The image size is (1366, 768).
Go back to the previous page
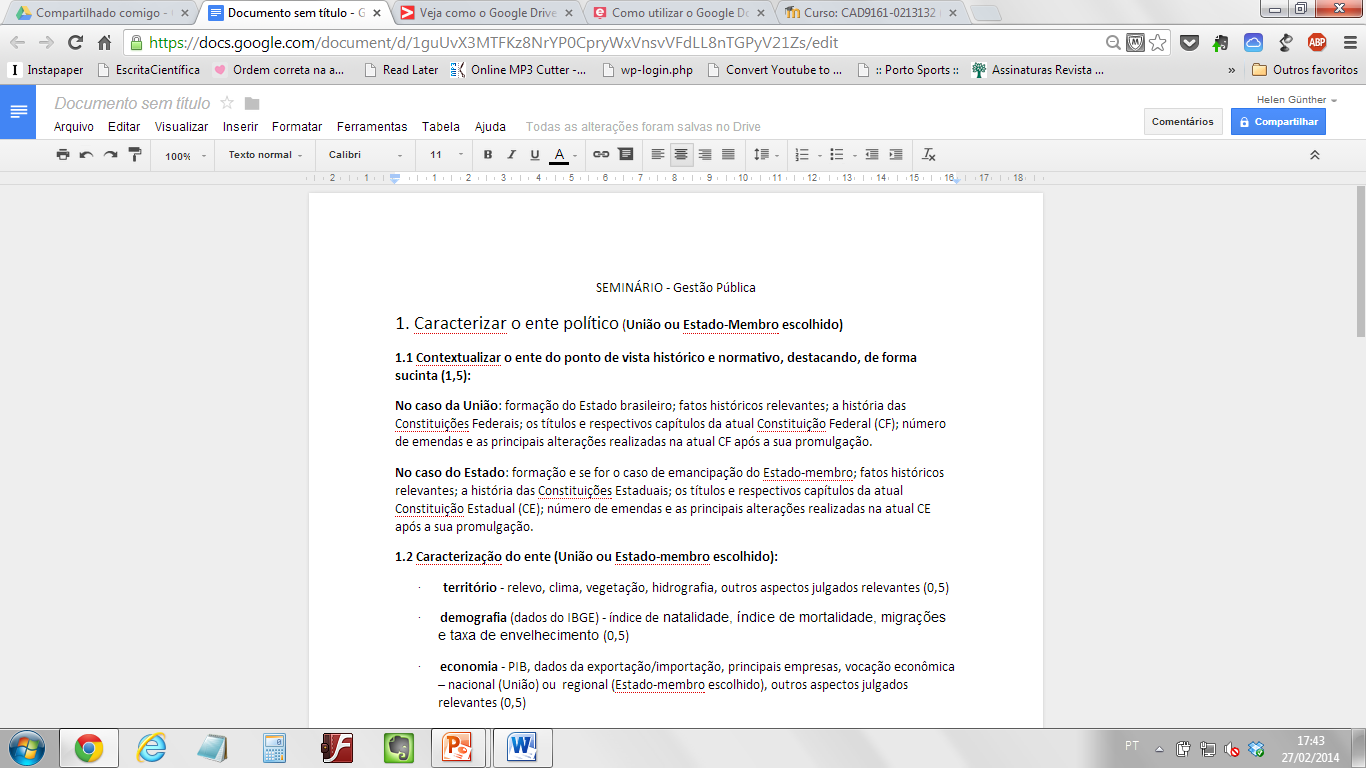[x=18, y=42]
